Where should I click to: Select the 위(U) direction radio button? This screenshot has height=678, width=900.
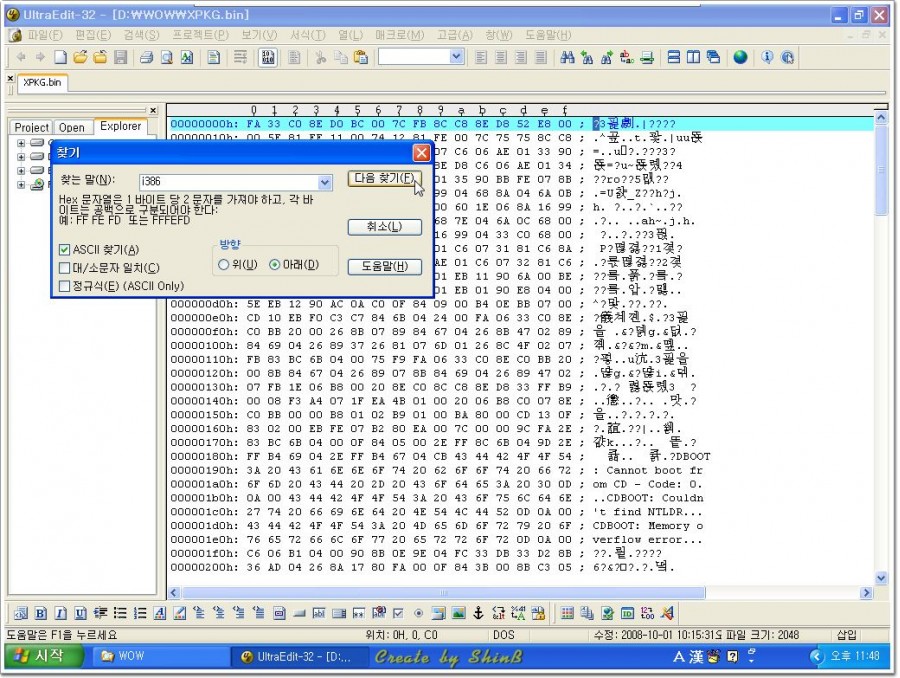click(x=224, y=265)
